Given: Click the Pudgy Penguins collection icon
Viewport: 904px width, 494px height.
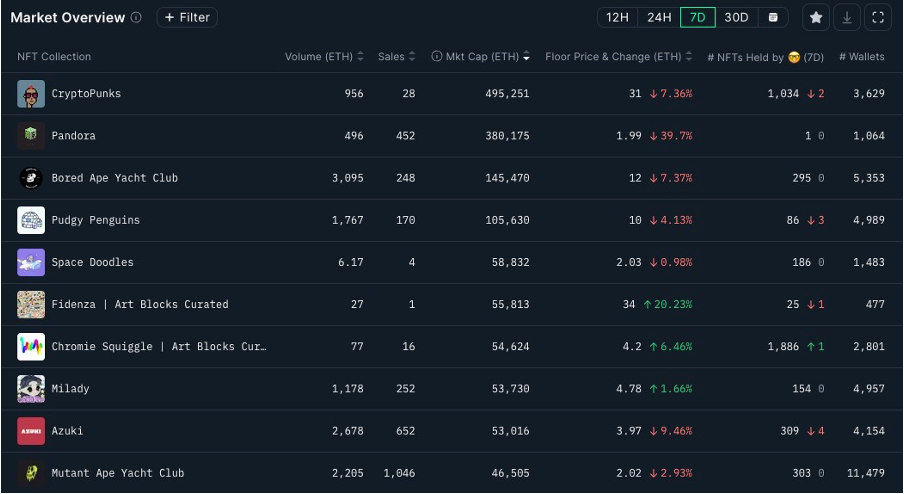Looking at the screenshot, I should coord(31,220).
